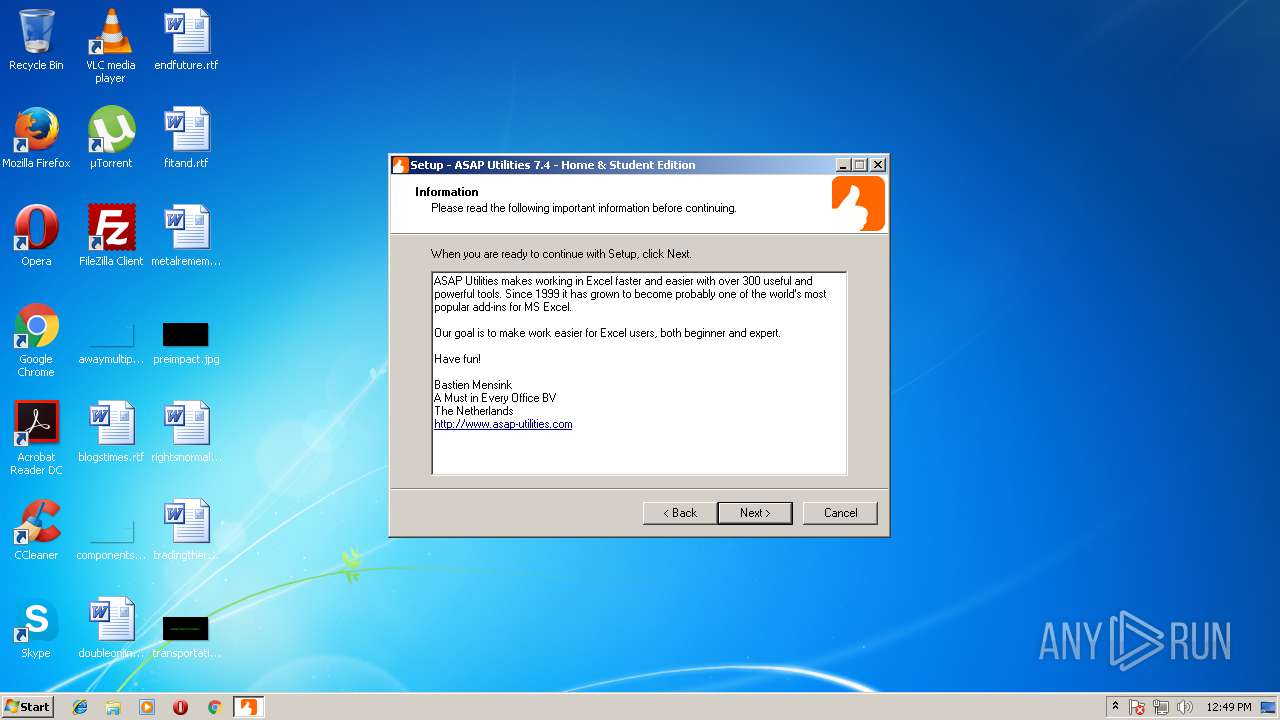Launch Skype desktop shortcut

pyautogui.click(x=36, y=628)
